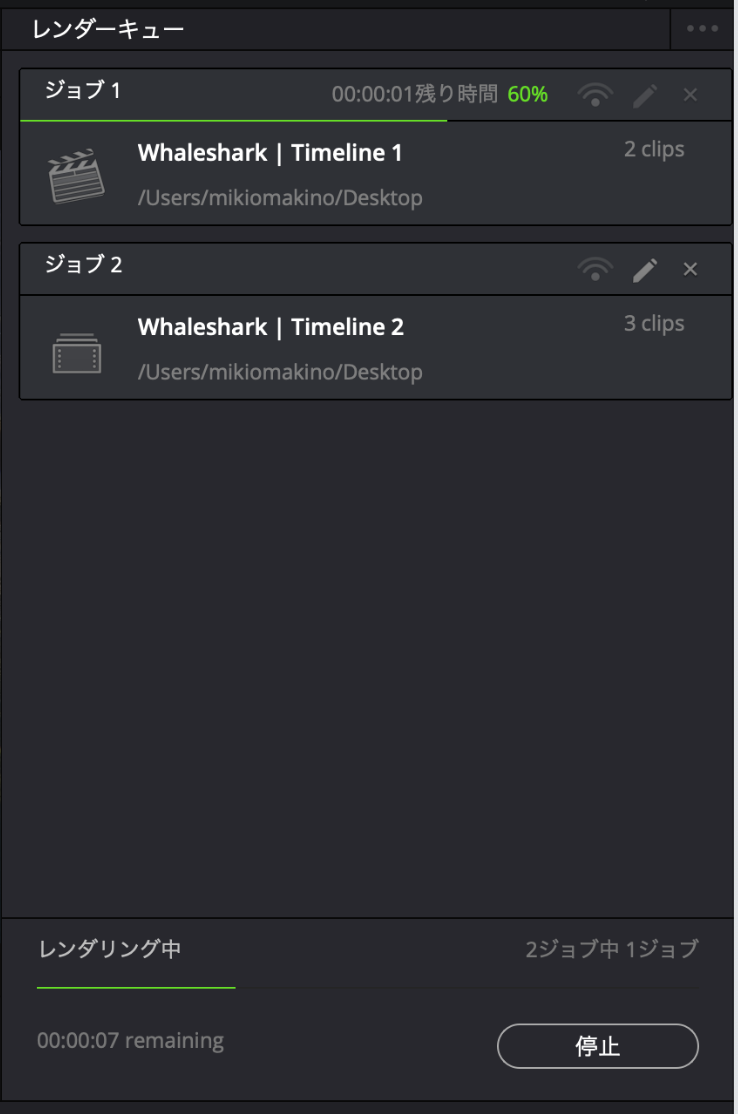Edit ジョブ 1 with the pencil icon

(x=645, y=95)
